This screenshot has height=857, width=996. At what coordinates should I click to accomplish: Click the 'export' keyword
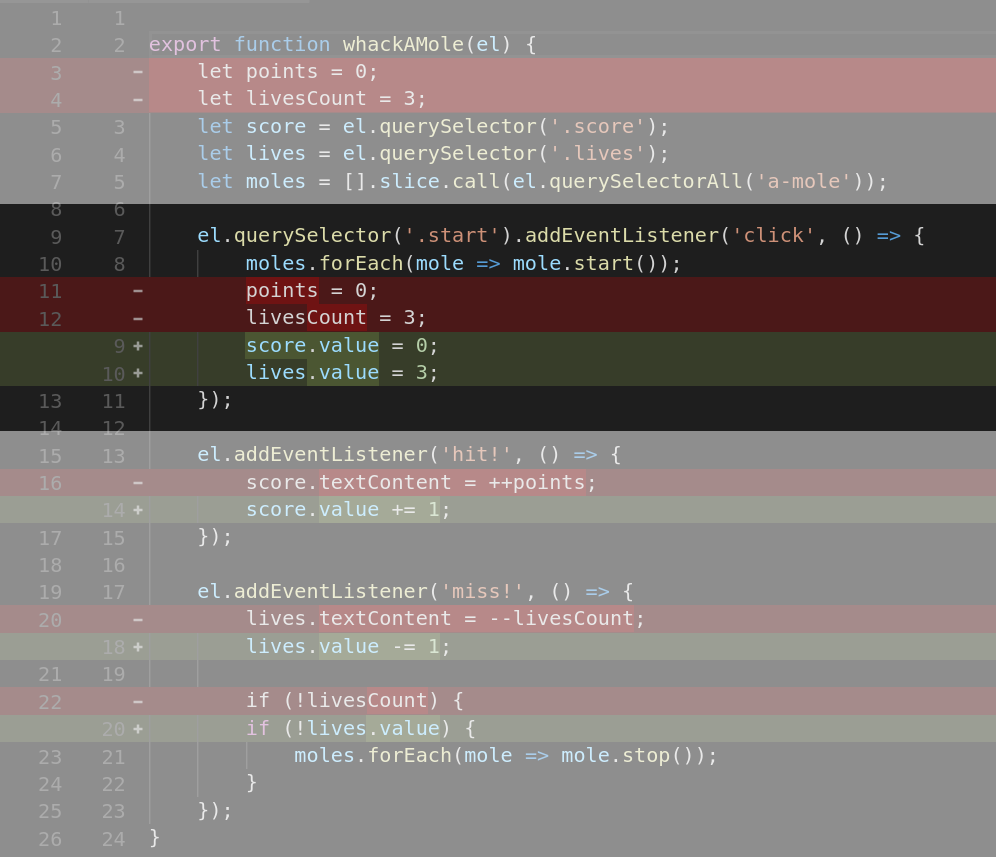[x=185, y=44]
